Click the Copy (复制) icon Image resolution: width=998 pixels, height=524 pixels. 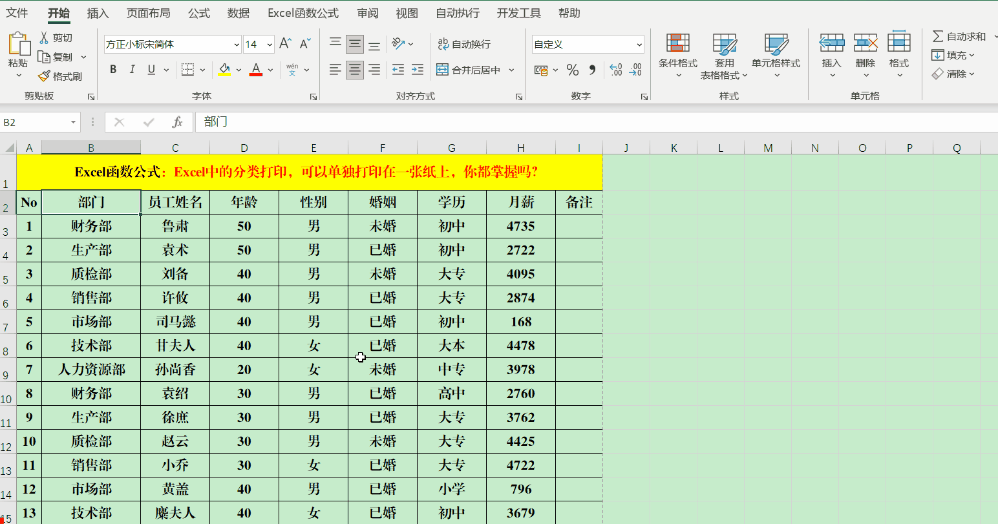(44, 57)
